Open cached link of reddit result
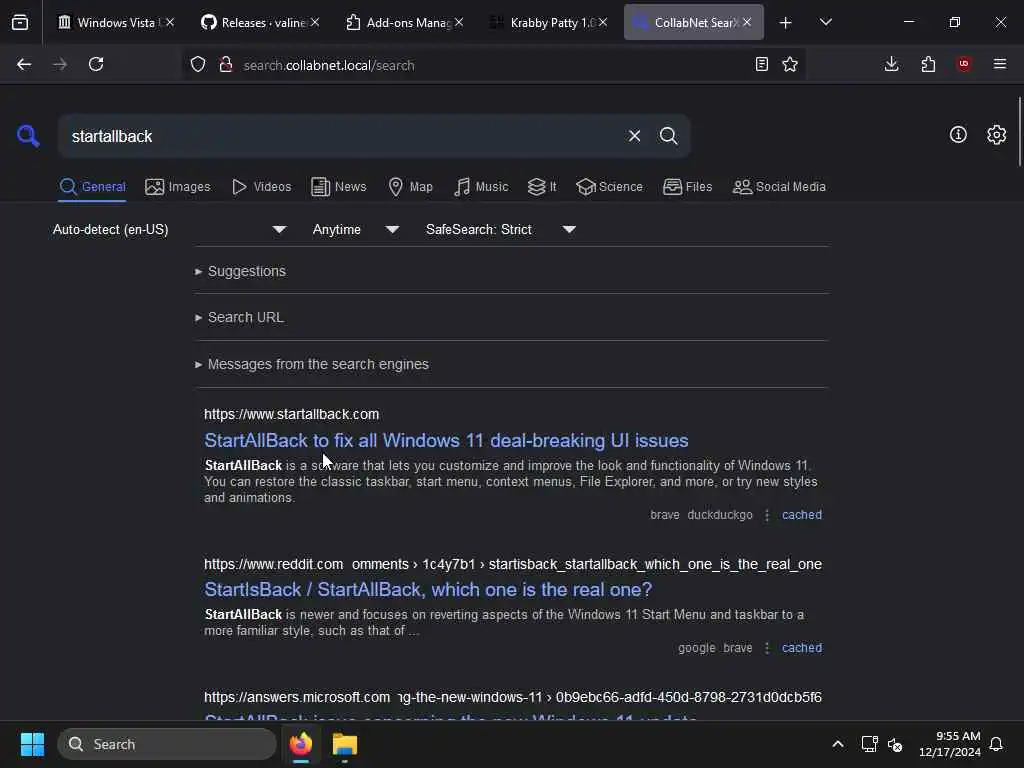Viewport: 1024px width, 768px height. click(x=801, y=648)
